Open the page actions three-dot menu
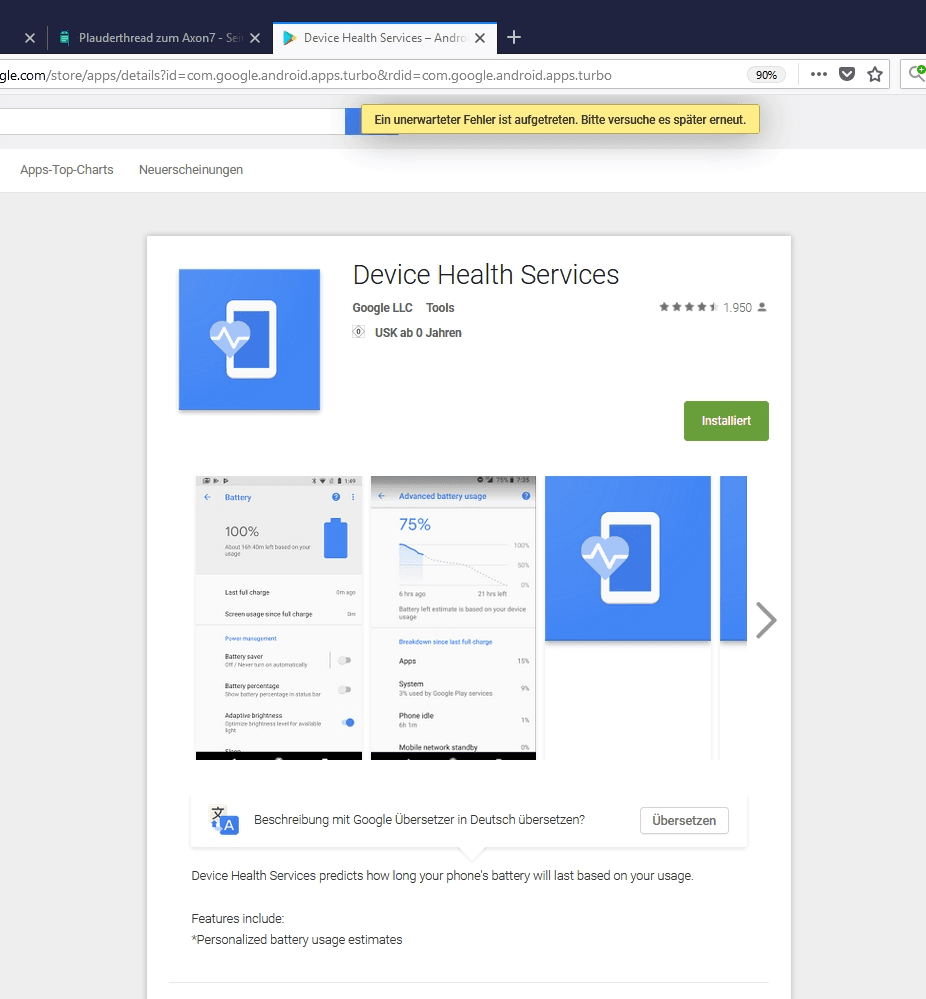The width and height of the screenshot is (926, 999). [x=818, y=75]
